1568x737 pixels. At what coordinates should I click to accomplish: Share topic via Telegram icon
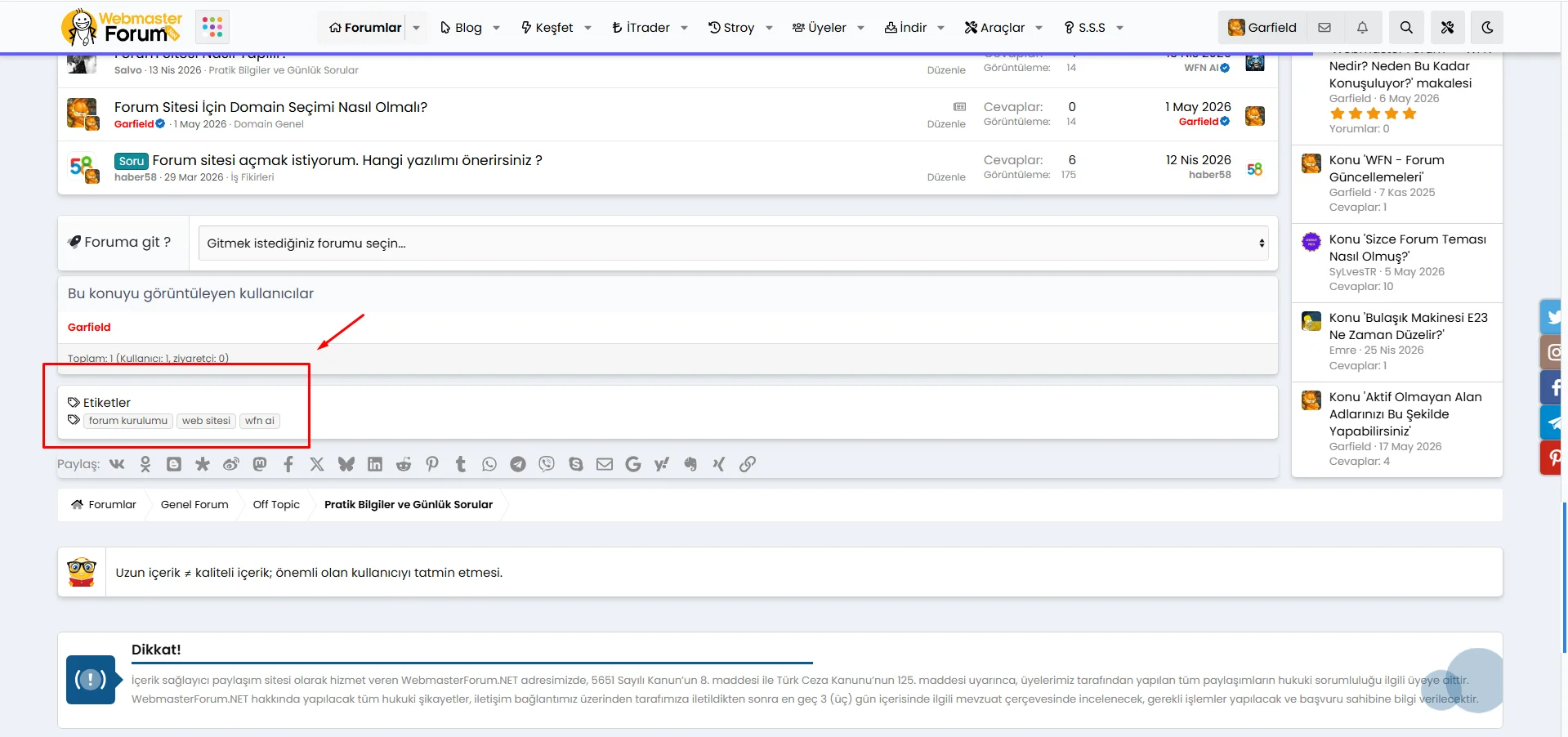point(518,464)
